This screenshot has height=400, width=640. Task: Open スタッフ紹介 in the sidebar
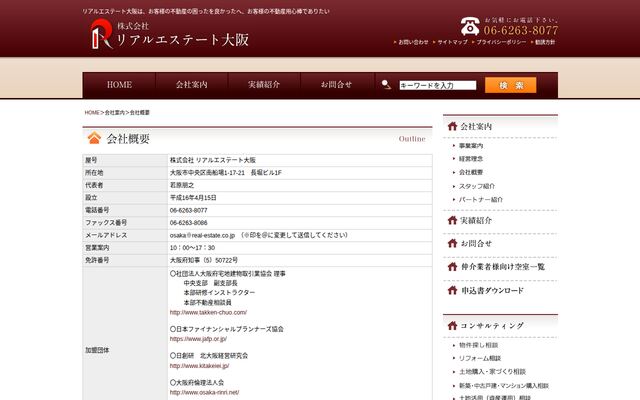coord(477,186)
